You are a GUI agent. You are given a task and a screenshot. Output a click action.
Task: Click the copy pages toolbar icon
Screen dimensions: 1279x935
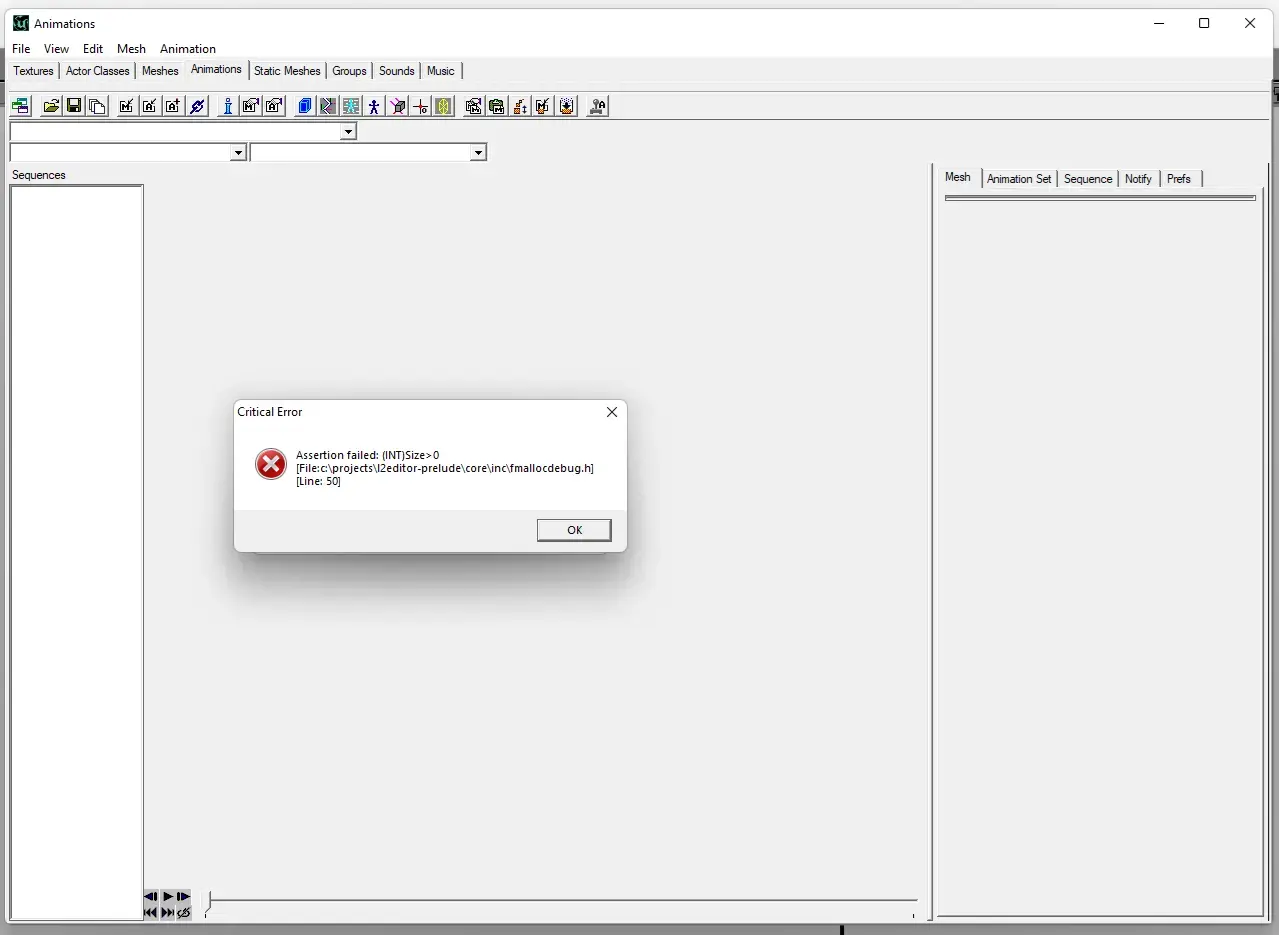pos(97,106)
